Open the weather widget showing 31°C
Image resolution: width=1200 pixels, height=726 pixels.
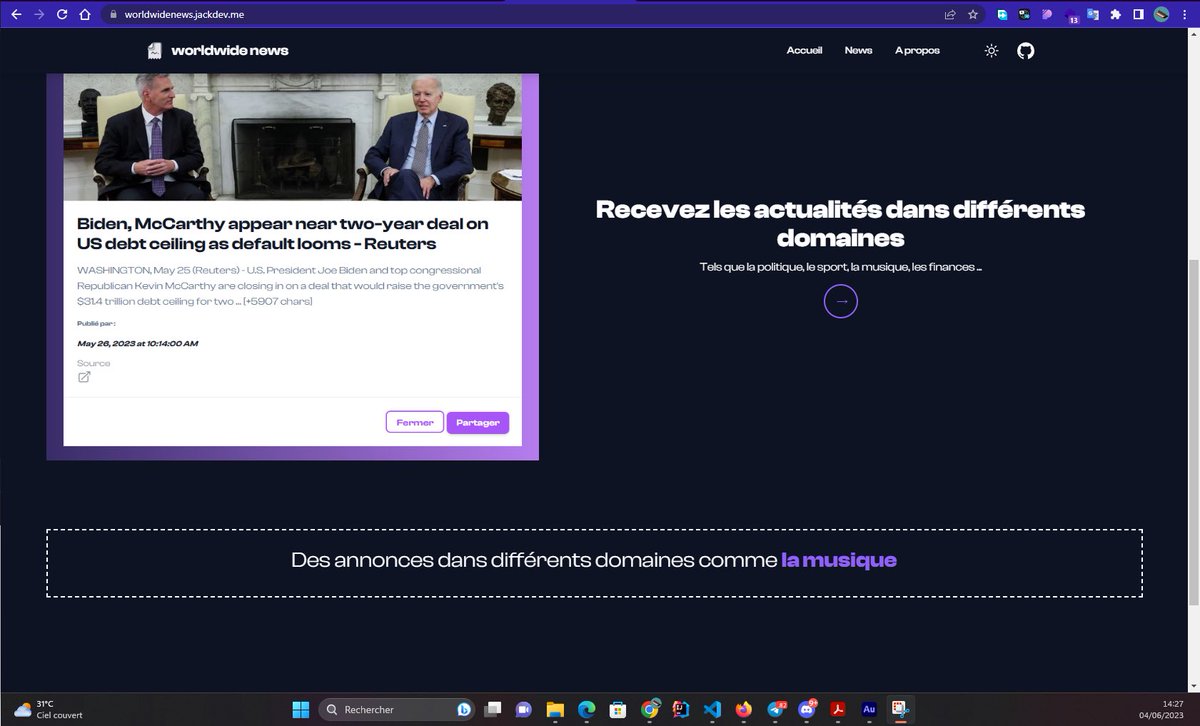tap(48, 709)
